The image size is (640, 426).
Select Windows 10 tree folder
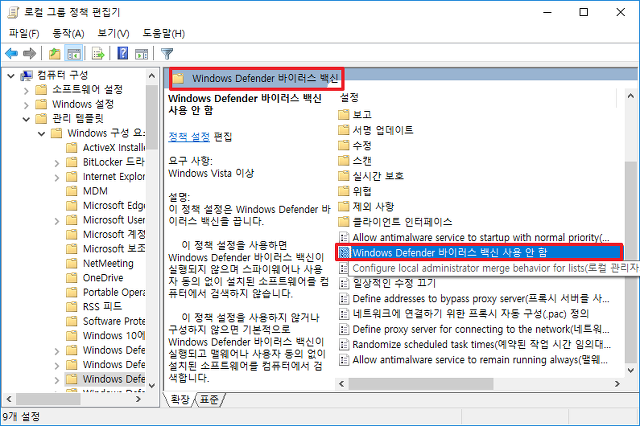(x=106, y=335)
